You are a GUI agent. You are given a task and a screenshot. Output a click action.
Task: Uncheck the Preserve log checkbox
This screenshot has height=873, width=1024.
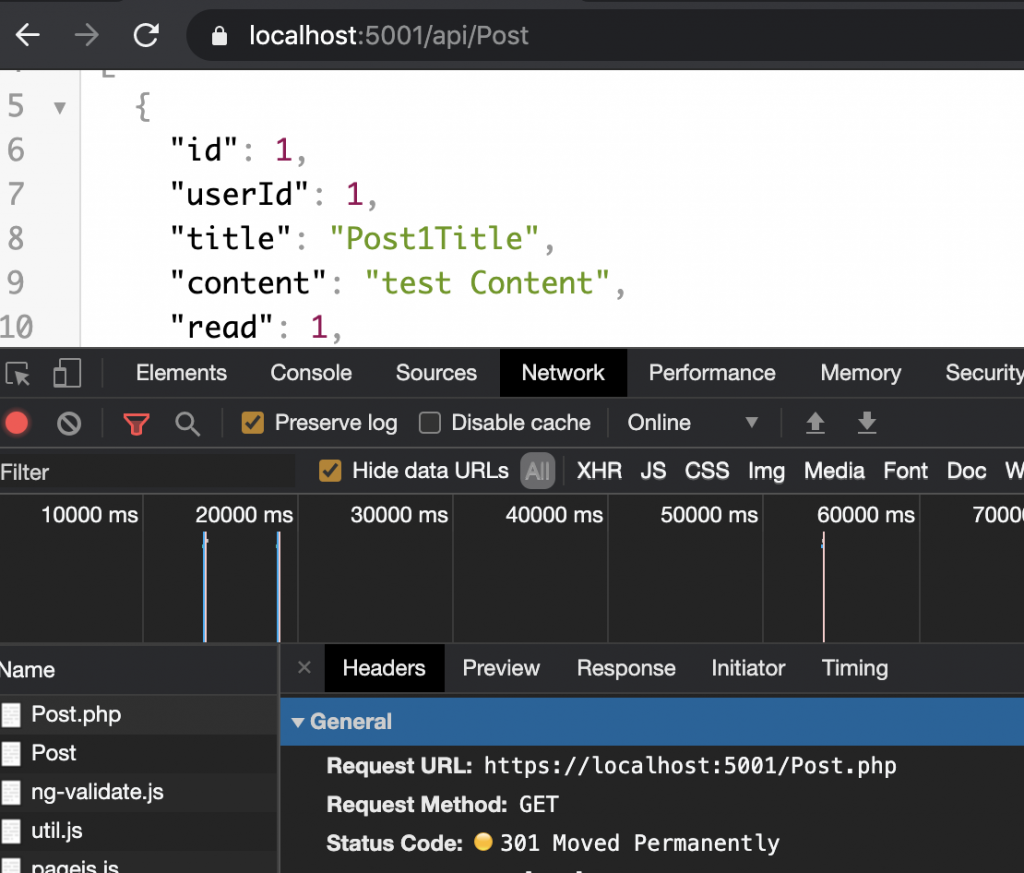253,423
